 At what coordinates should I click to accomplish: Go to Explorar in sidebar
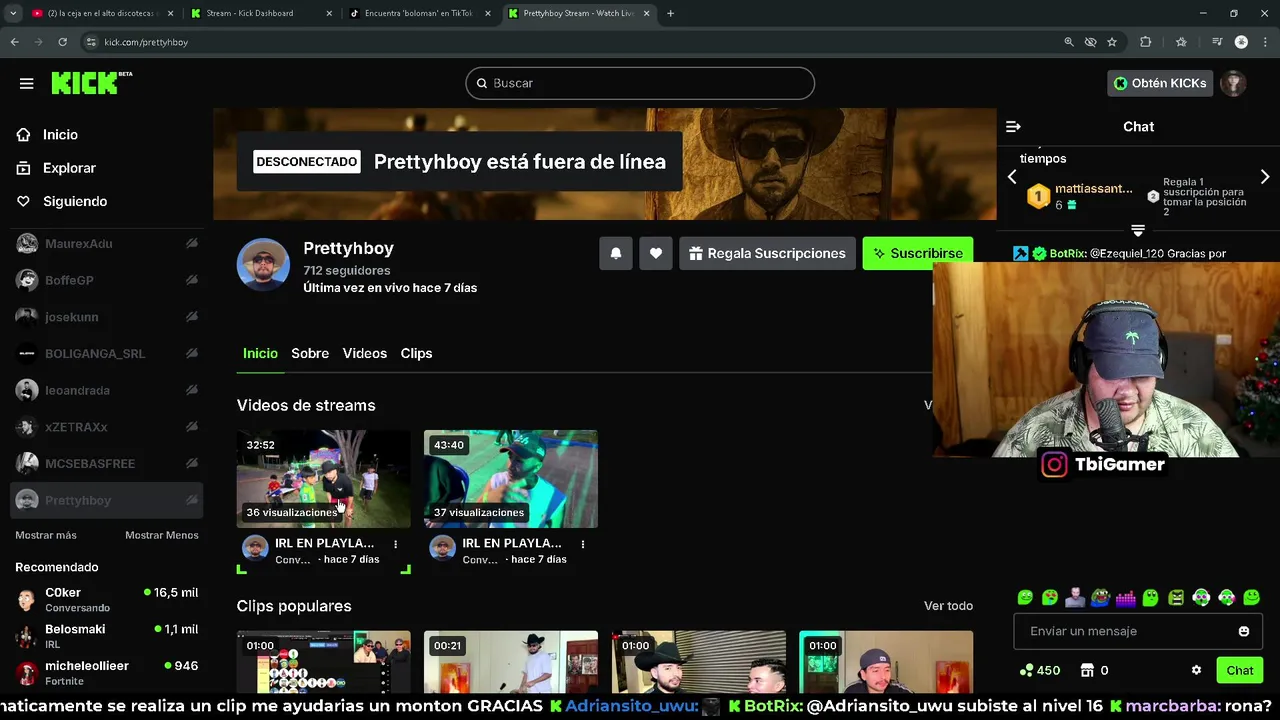pos(69,168)
